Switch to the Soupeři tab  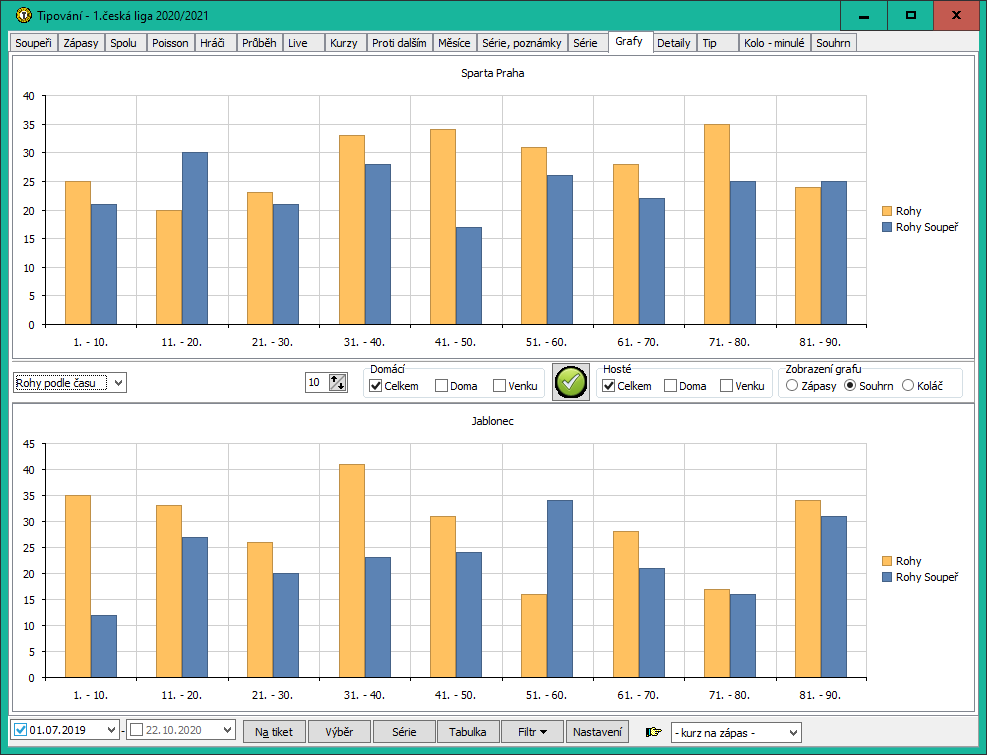click(33, 43)
